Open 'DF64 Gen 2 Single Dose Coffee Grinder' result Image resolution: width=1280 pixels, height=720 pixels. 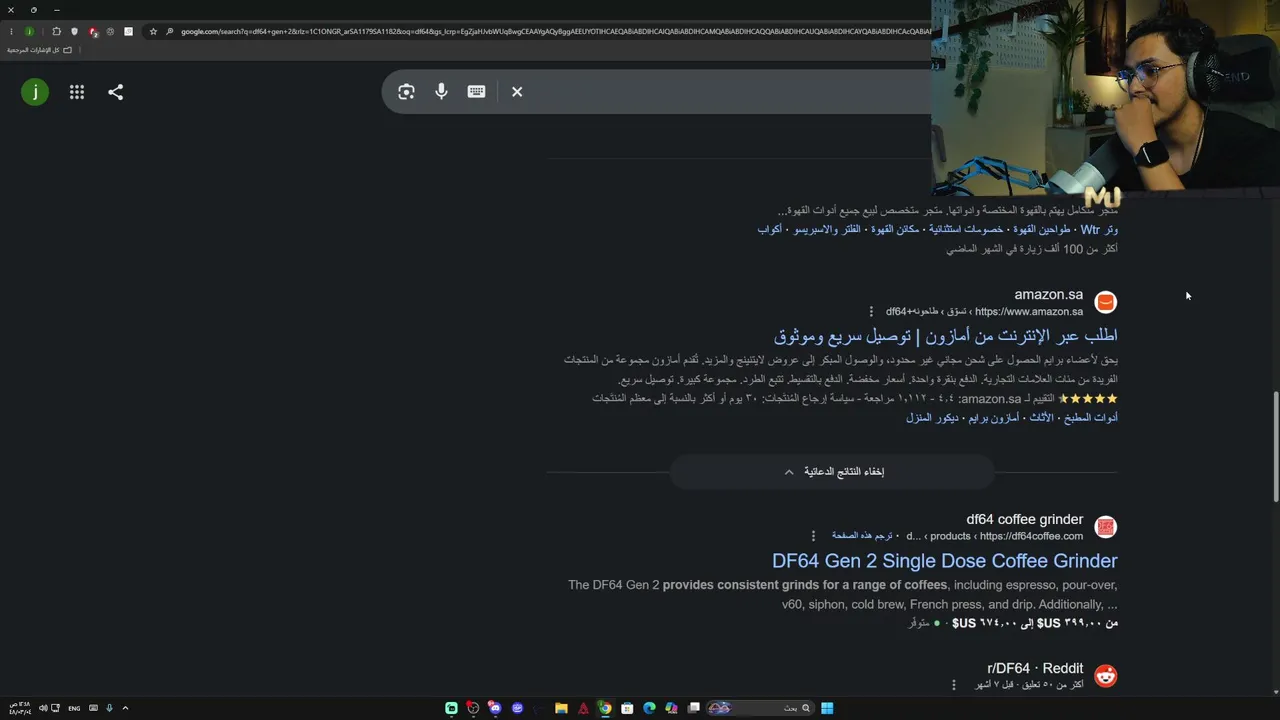tap(945, 561)
